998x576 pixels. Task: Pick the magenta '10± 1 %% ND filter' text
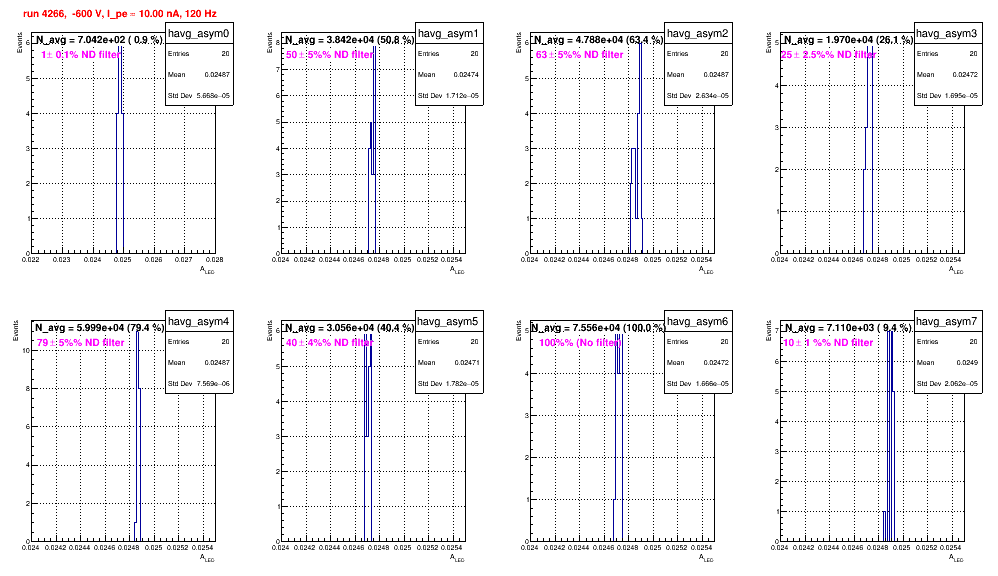click(x=828, y=342)
